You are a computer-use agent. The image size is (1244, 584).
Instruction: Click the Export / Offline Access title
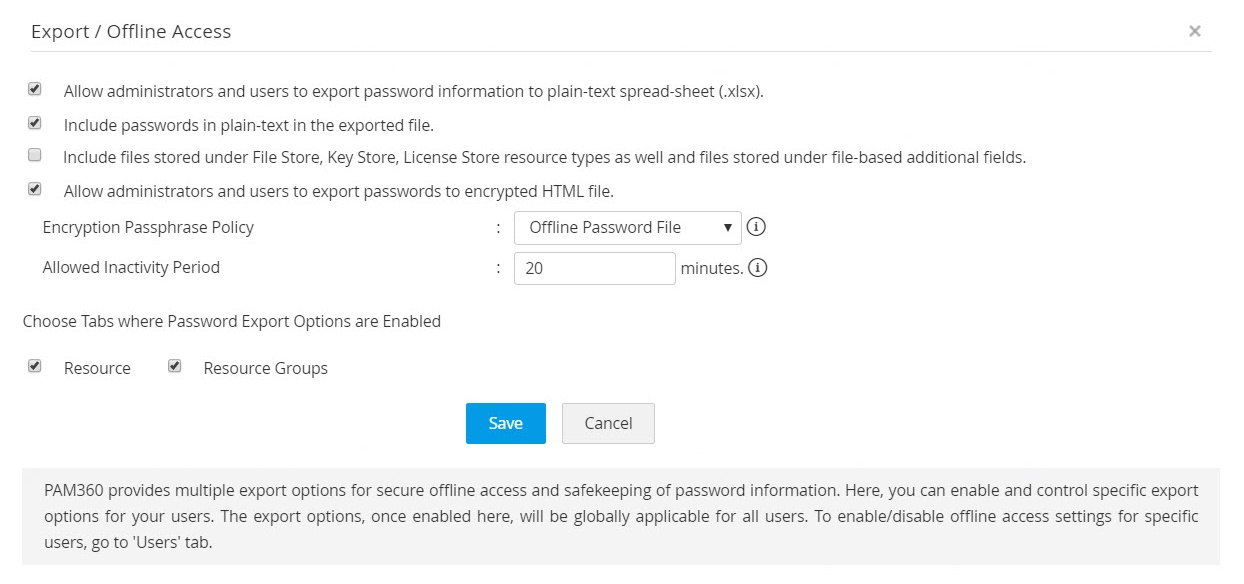click(131, 32)
